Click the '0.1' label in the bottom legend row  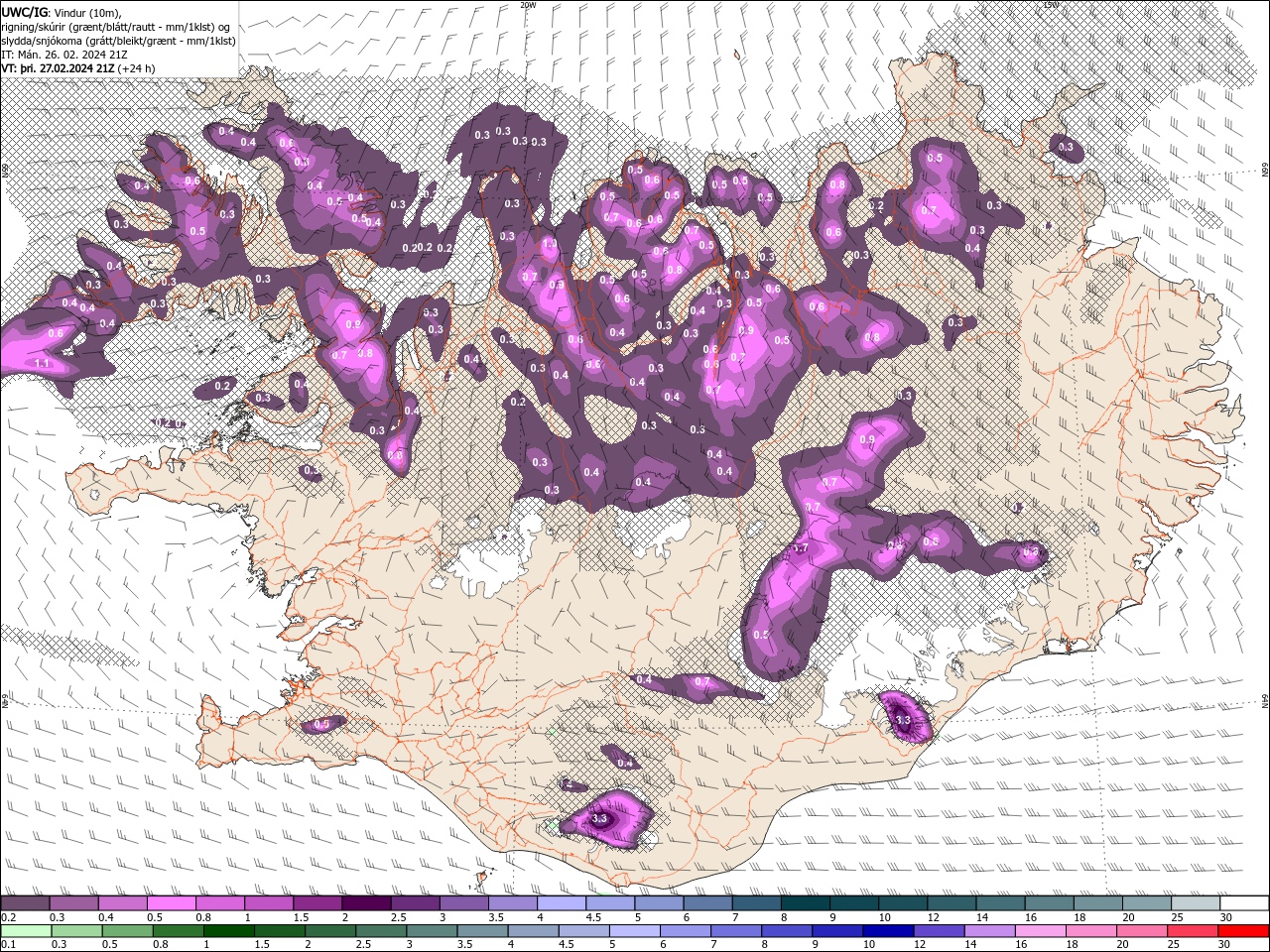[x=8, y=945]
